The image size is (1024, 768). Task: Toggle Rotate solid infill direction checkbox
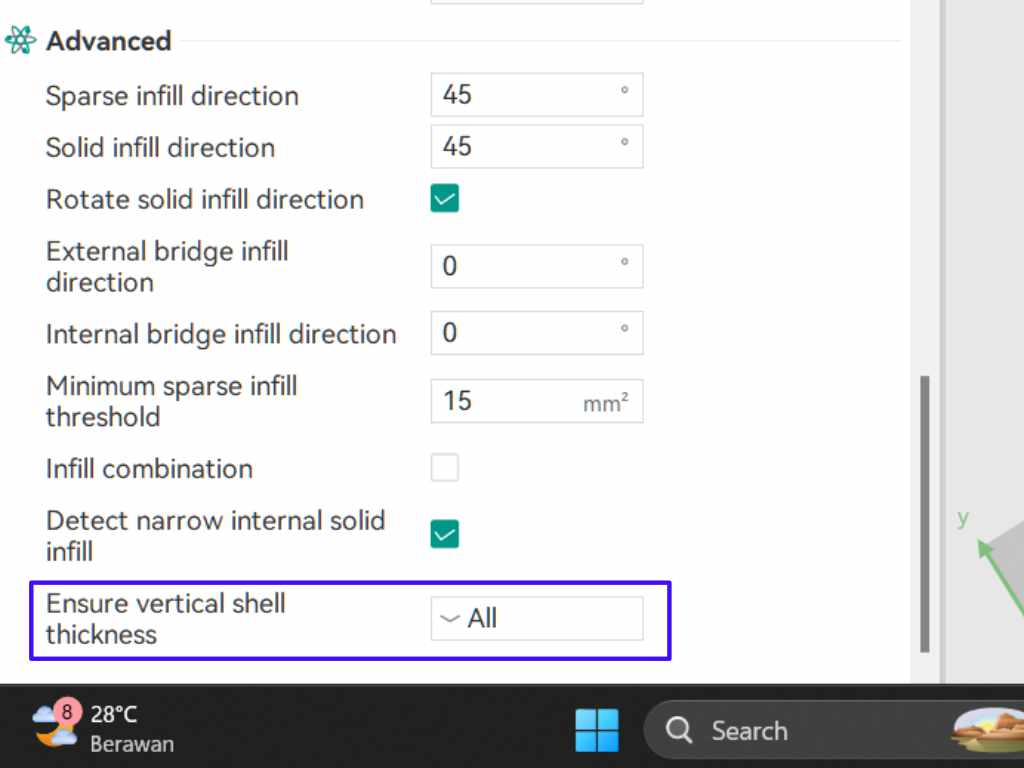click(445, 198)
